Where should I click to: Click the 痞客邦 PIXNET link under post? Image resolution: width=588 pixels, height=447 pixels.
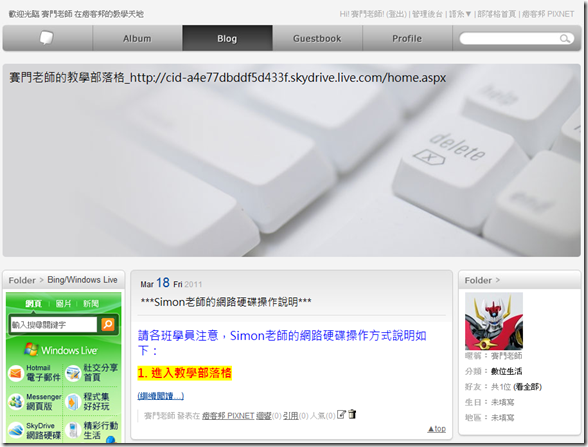(228, 416)
